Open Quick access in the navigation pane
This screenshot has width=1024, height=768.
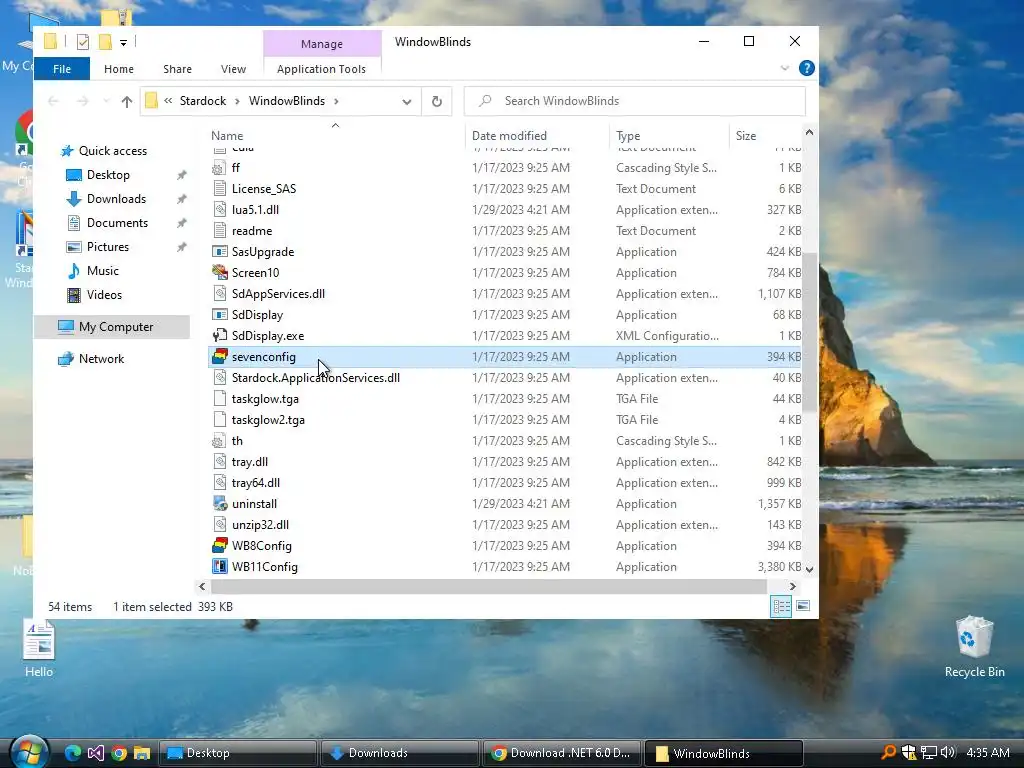113,151
